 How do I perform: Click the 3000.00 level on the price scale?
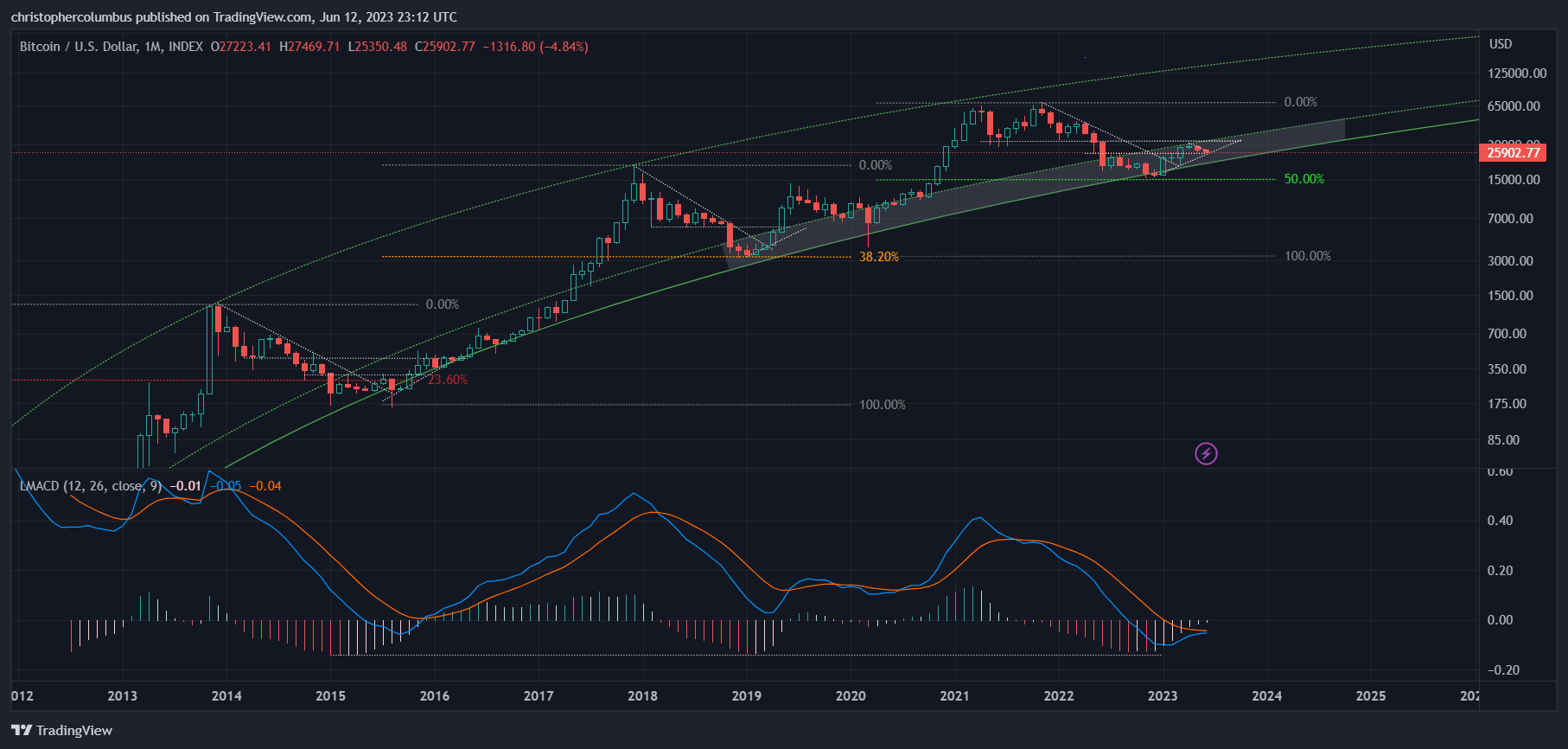pyautogui.click(x=1510, y=261)
